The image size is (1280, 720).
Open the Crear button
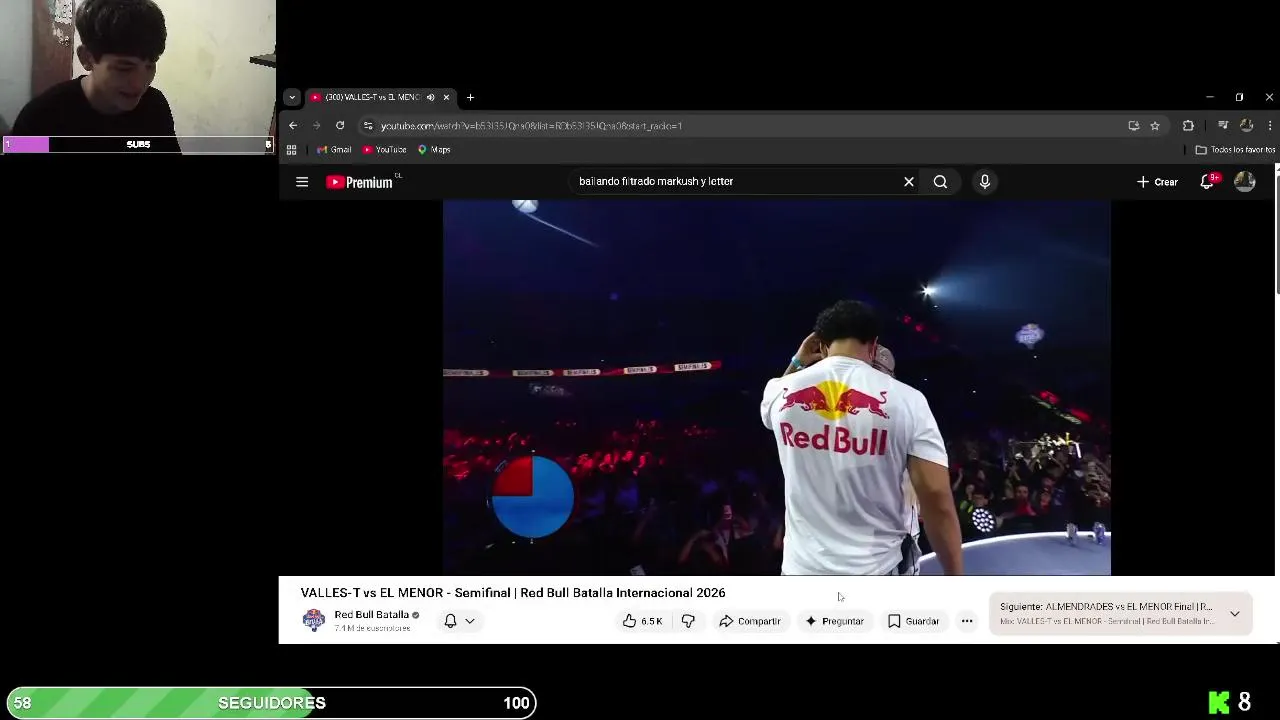point(1157,182)
